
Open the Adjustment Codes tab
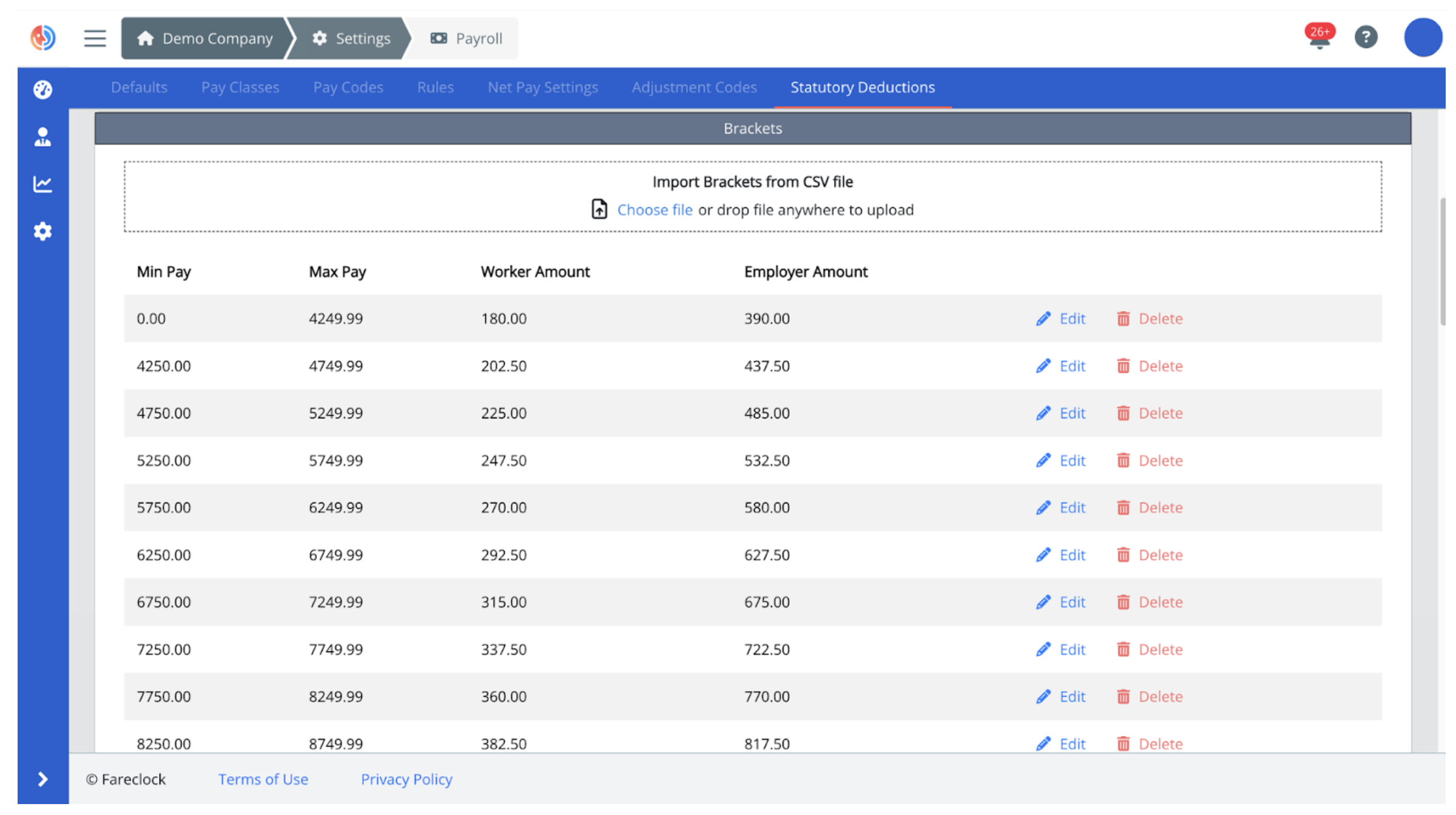coord(693,87)
